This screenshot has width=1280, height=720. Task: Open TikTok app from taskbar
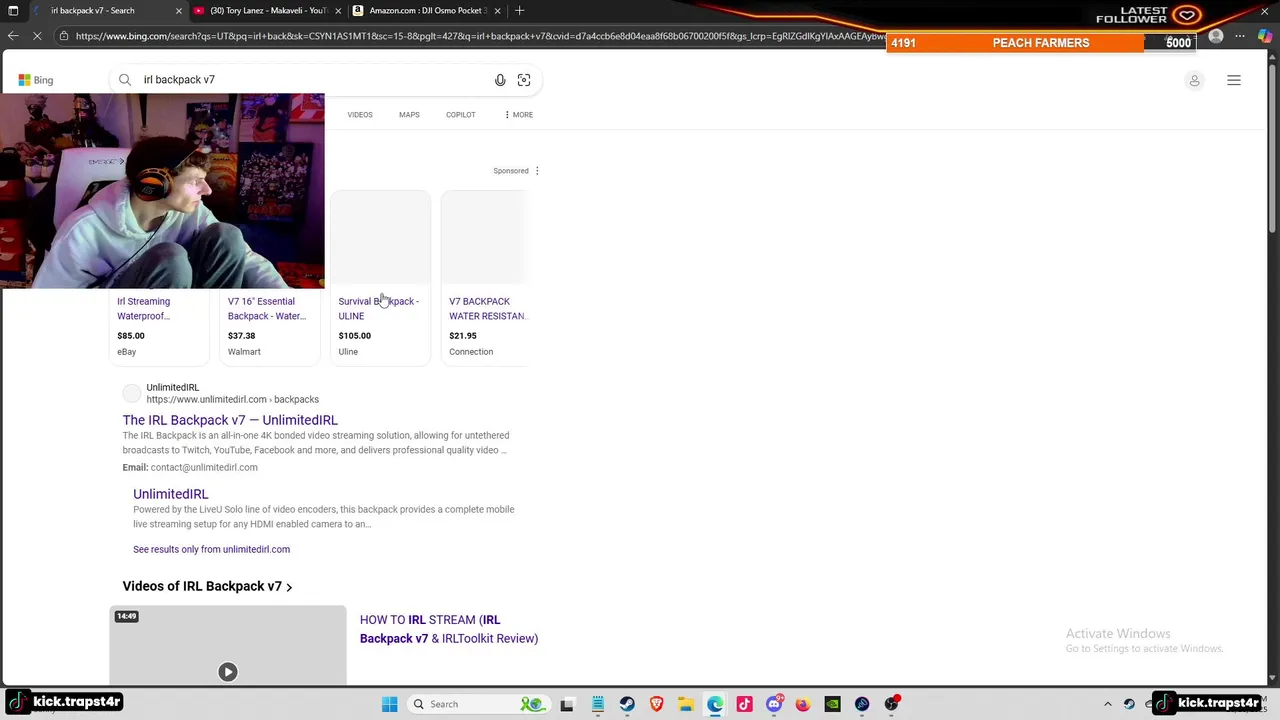(x=744, y=704)
